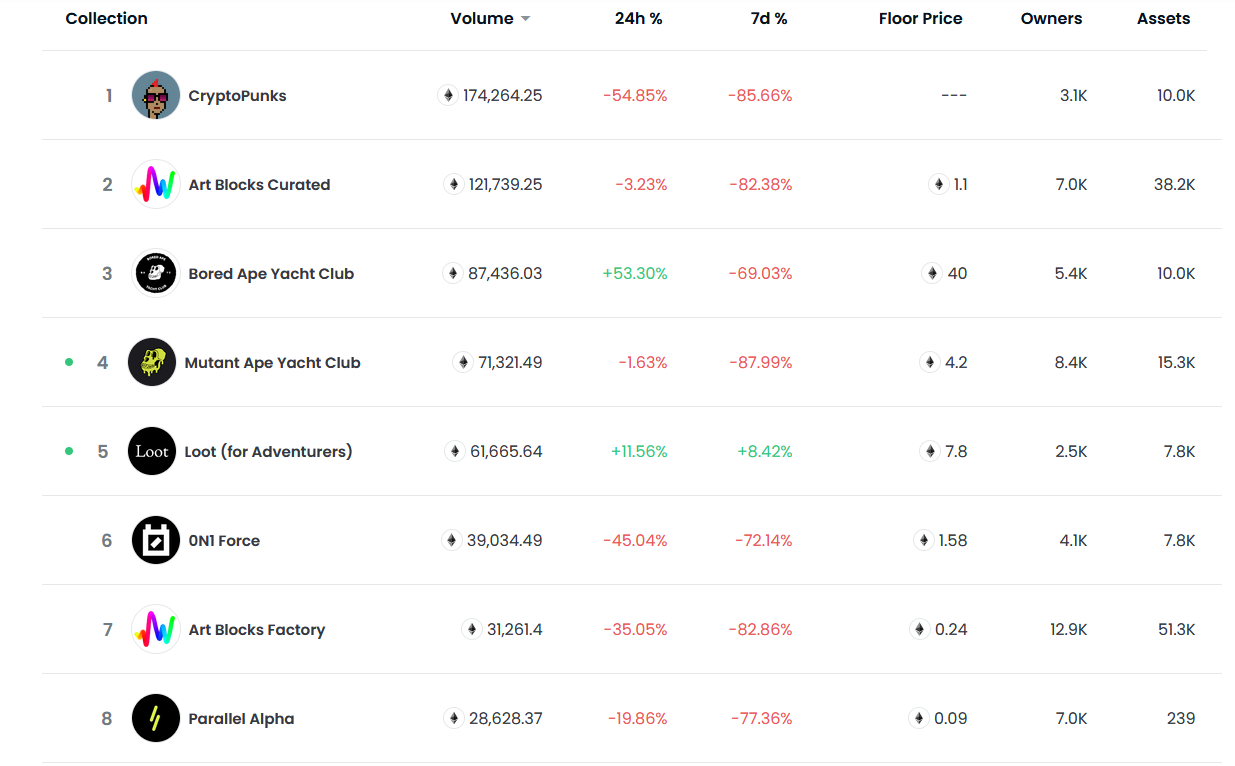Click the 0N1 Force logo icon
1235x766 pixels.
pyautogui.click(x=156, y=541)
